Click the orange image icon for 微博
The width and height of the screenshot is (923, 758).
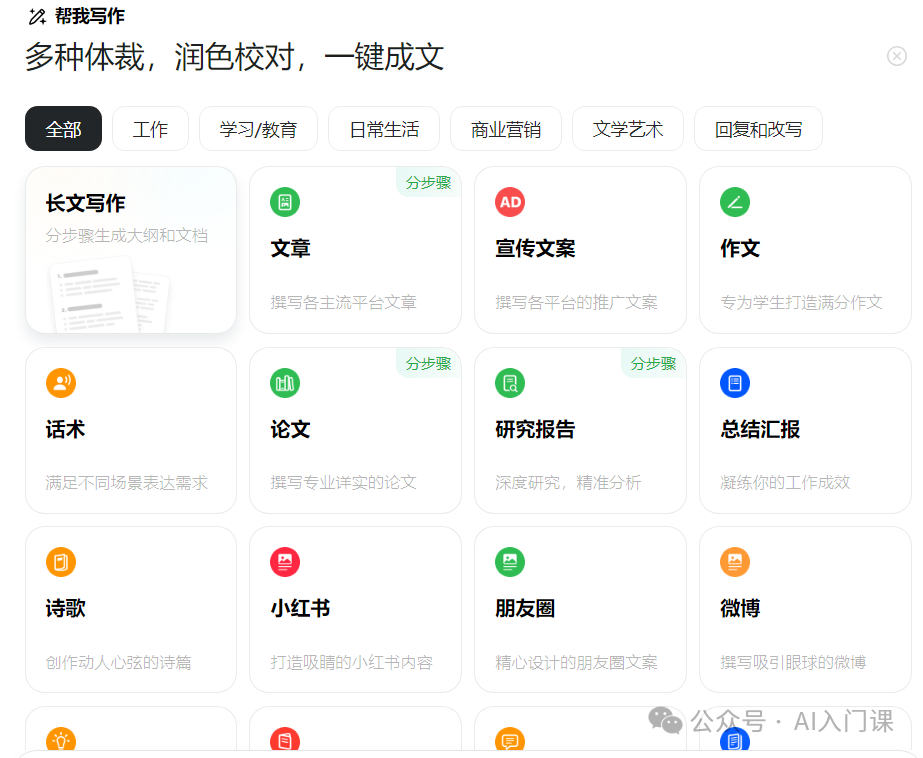(x=735, y=562)
